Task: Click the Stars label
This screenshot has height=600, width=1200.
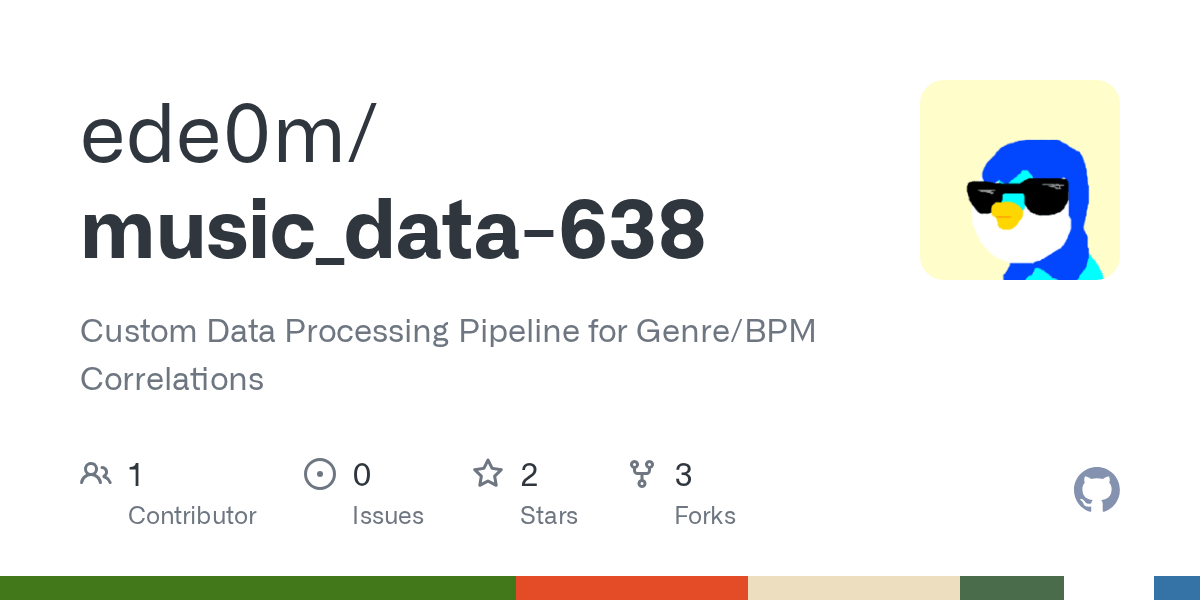Action: (x=549, y=516)
